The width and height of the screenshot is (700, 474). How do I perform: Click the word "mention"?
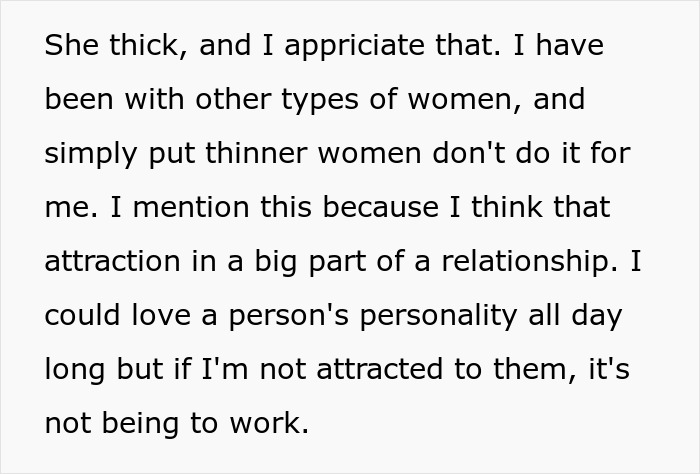click(x=176, y=208)
